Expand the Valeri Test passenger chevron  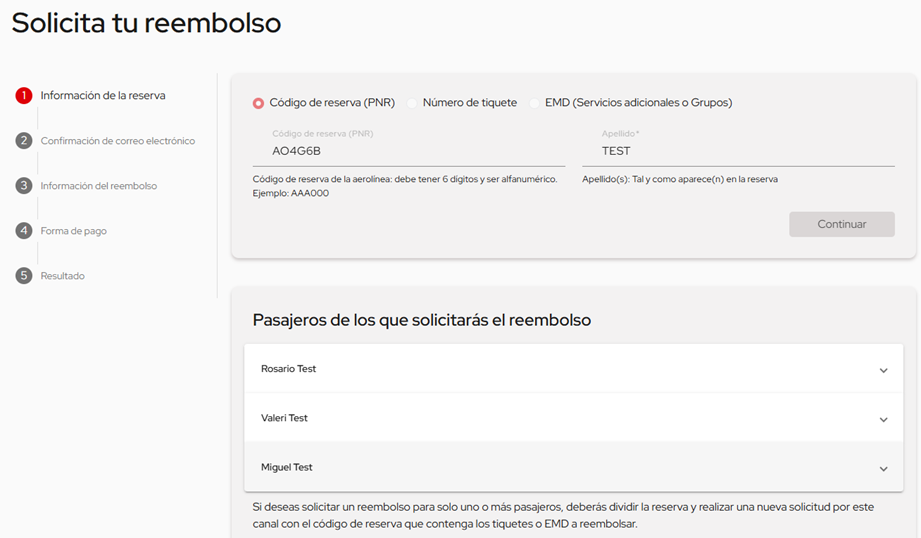883,419
